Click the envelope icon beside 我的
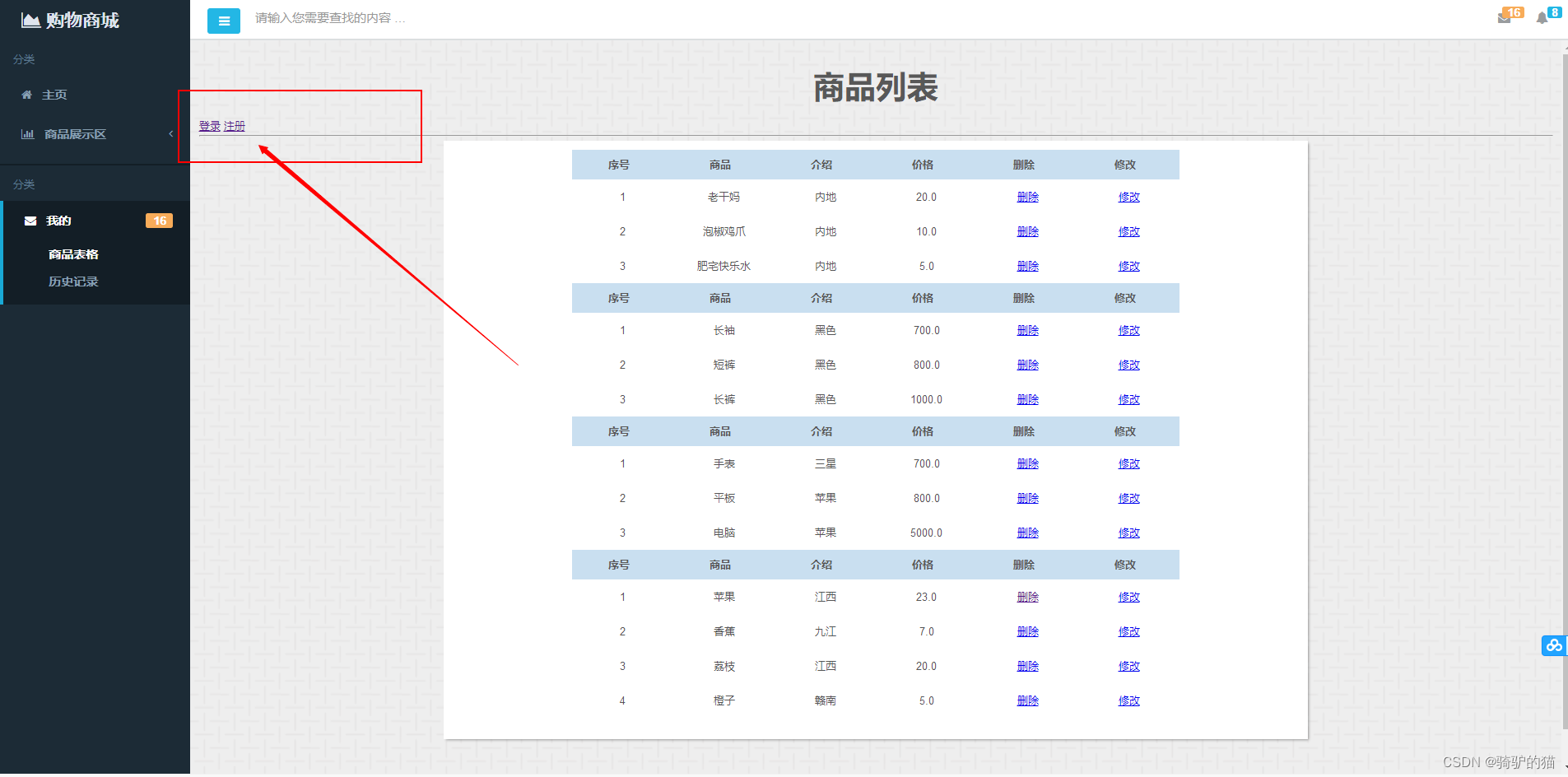 click(x=30, y=221)
